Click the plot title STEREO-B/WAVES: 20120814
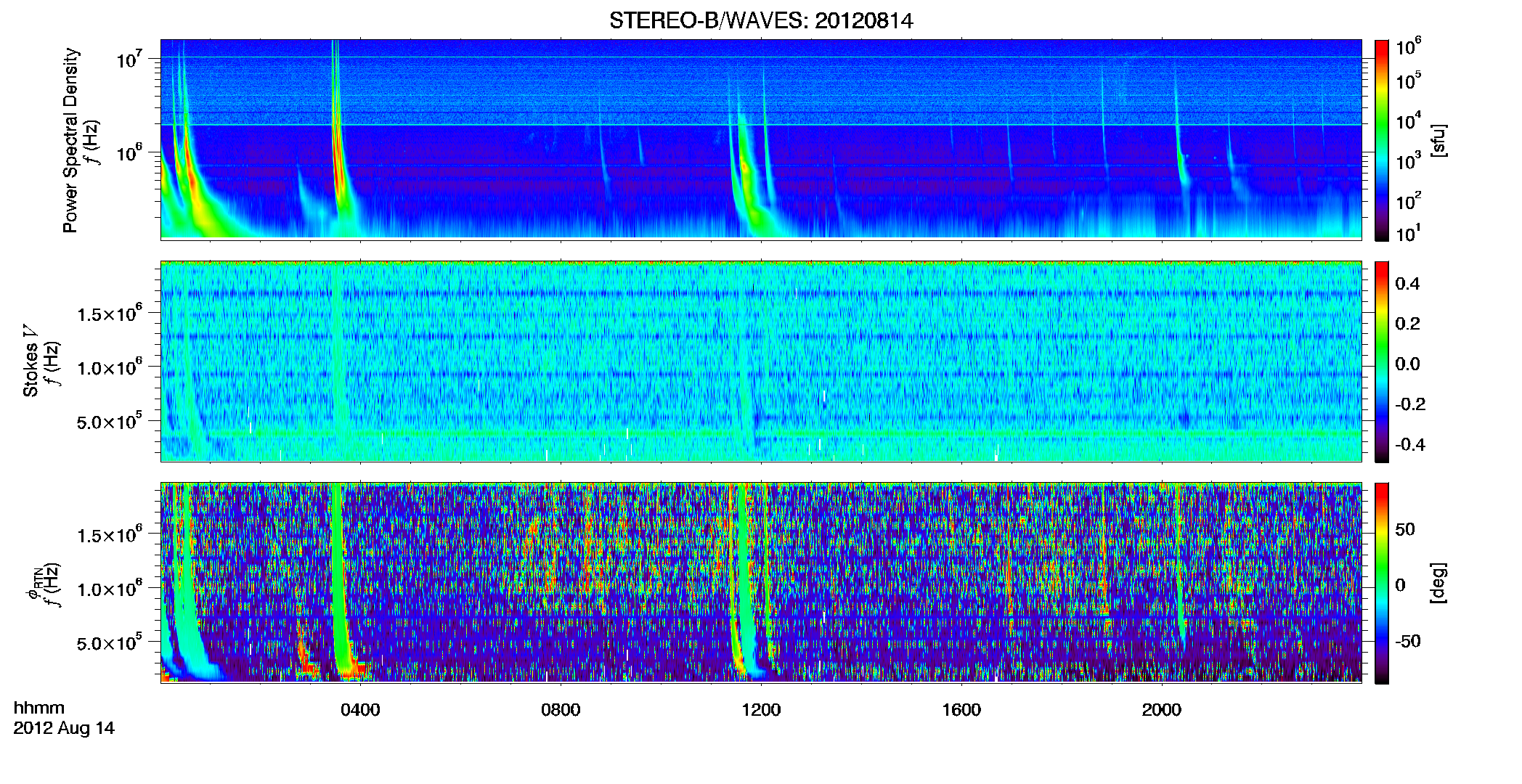Screen dimensions: 1522x784 761,20
